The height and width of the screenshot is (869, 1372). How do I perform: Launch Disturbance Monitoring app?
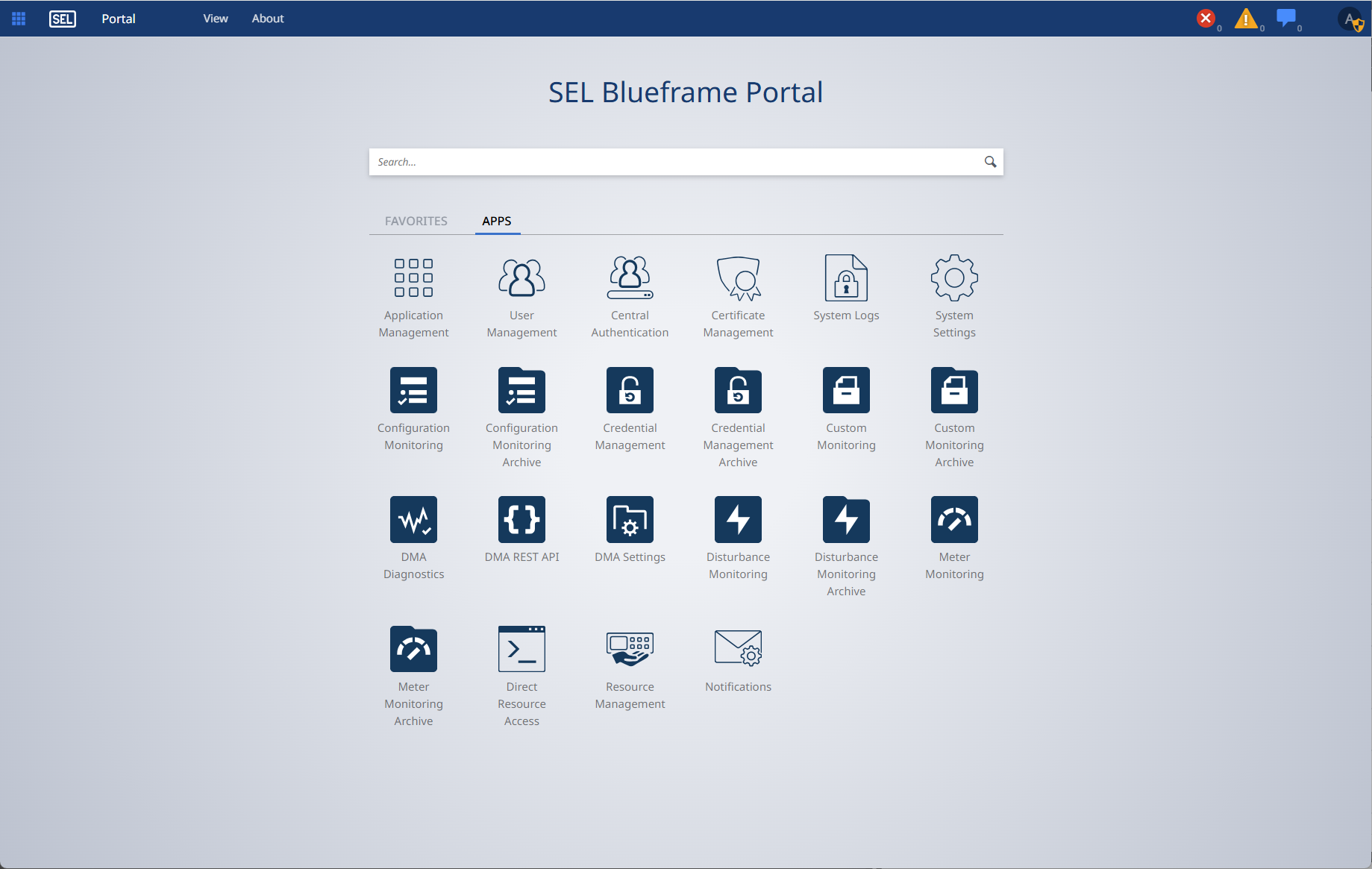738,519
